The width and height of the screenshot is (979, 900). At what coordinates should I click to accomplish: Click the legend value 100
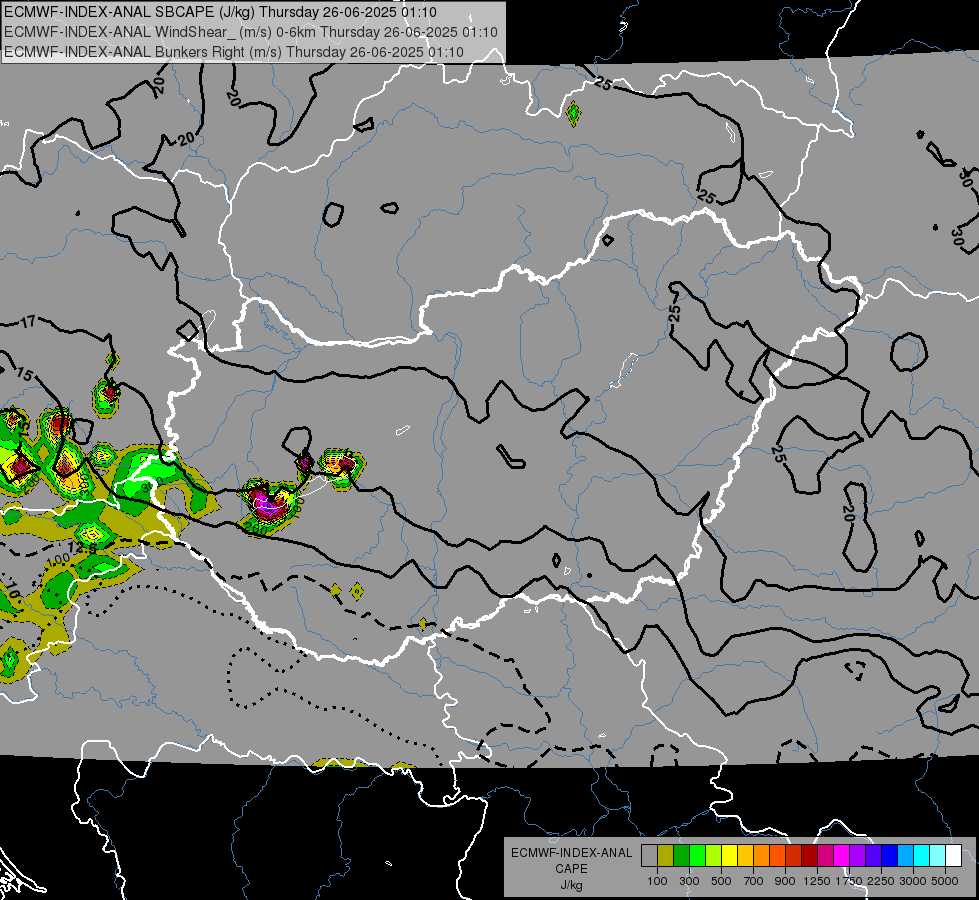[657, 881]
